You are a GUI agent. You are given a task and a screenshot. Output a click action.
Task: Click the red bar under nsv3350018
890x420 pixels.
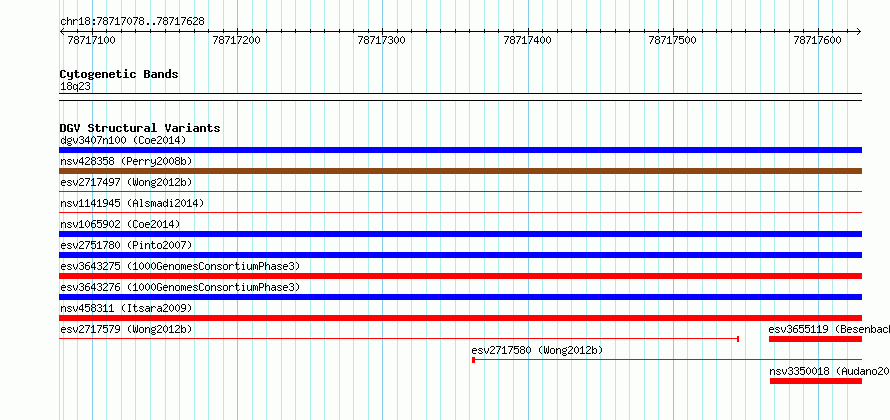816,381
